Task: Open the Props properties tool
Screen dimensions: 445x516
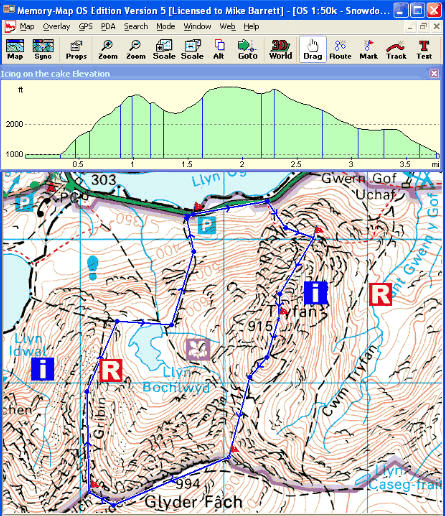Action: (x=76, y=49)
